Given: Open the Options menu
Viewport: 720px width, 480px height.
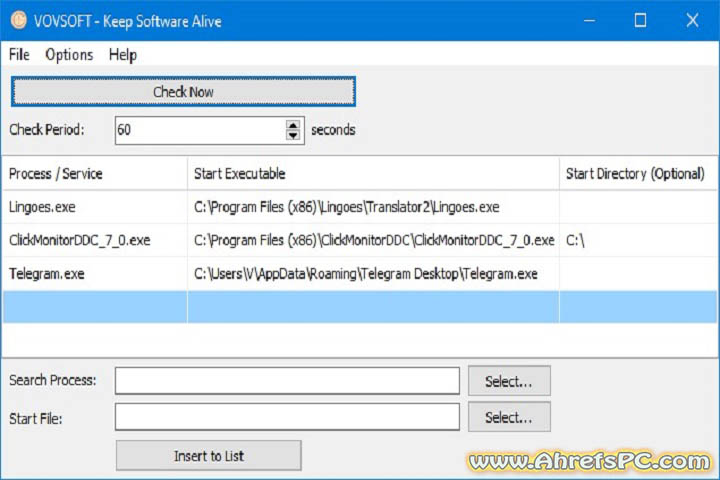Looking at the screenshot, I should pyautogui.click(x=69, y=55).
